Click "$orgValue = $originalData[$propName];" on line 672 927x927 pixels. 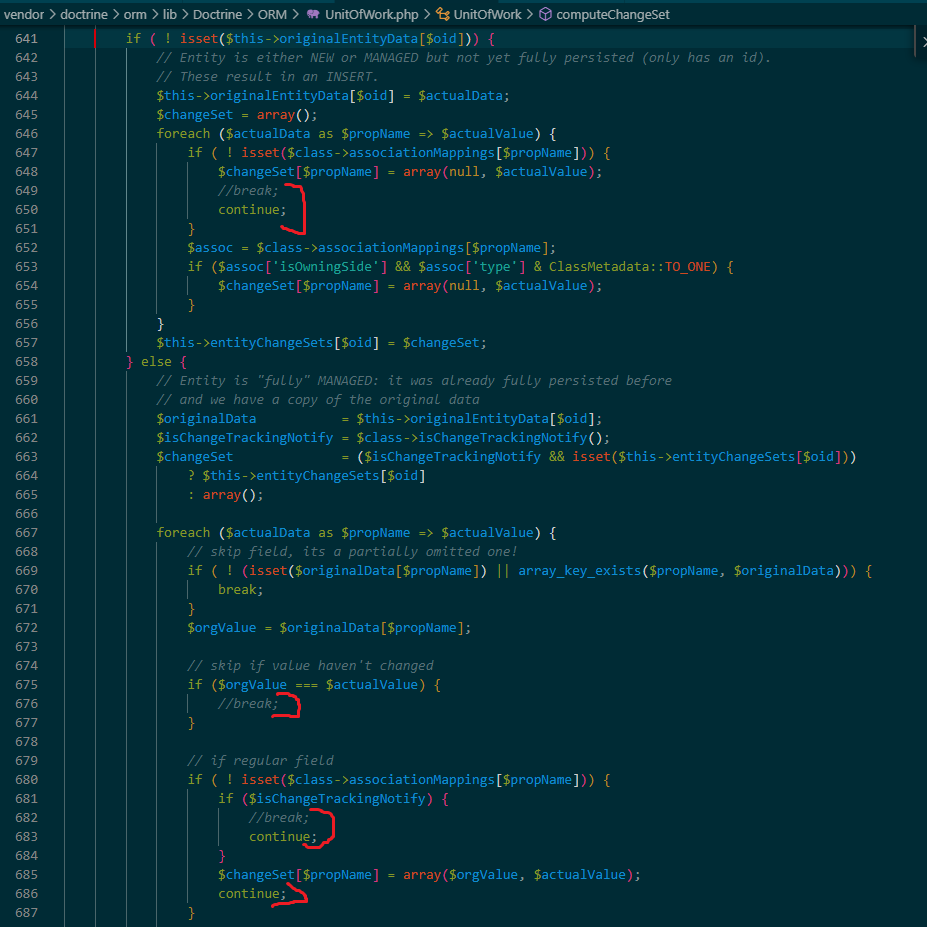coord(329,627)
